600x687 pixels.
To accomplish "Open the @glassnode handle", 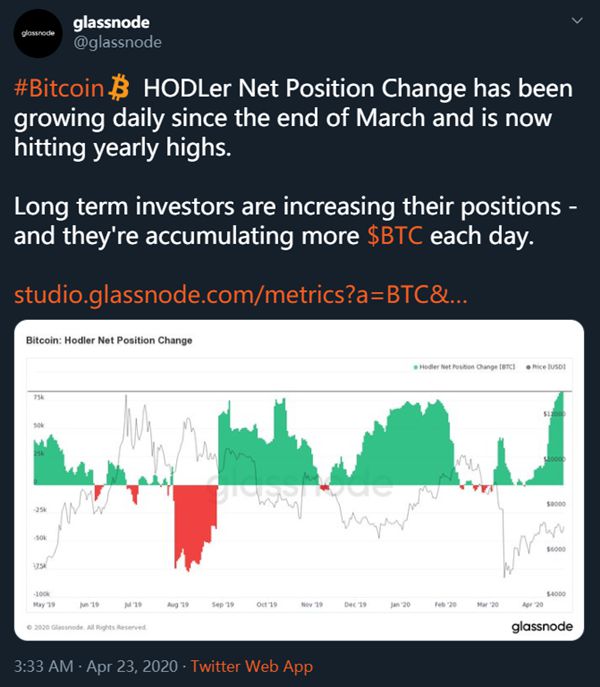I will coord(117,42).
